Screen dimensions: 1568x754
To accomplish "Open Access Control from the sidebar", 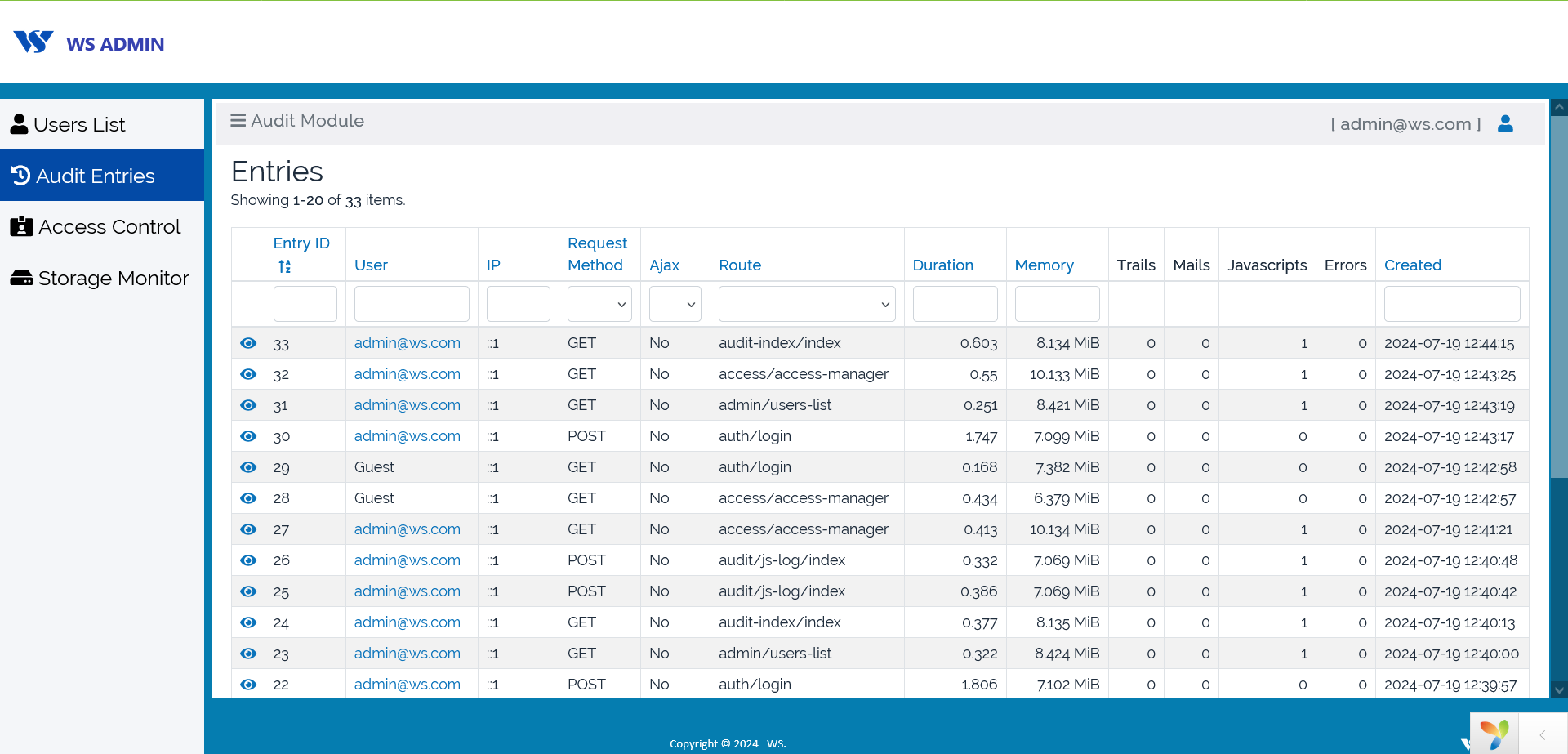I will pyautogui.click(x=109, y=226).
